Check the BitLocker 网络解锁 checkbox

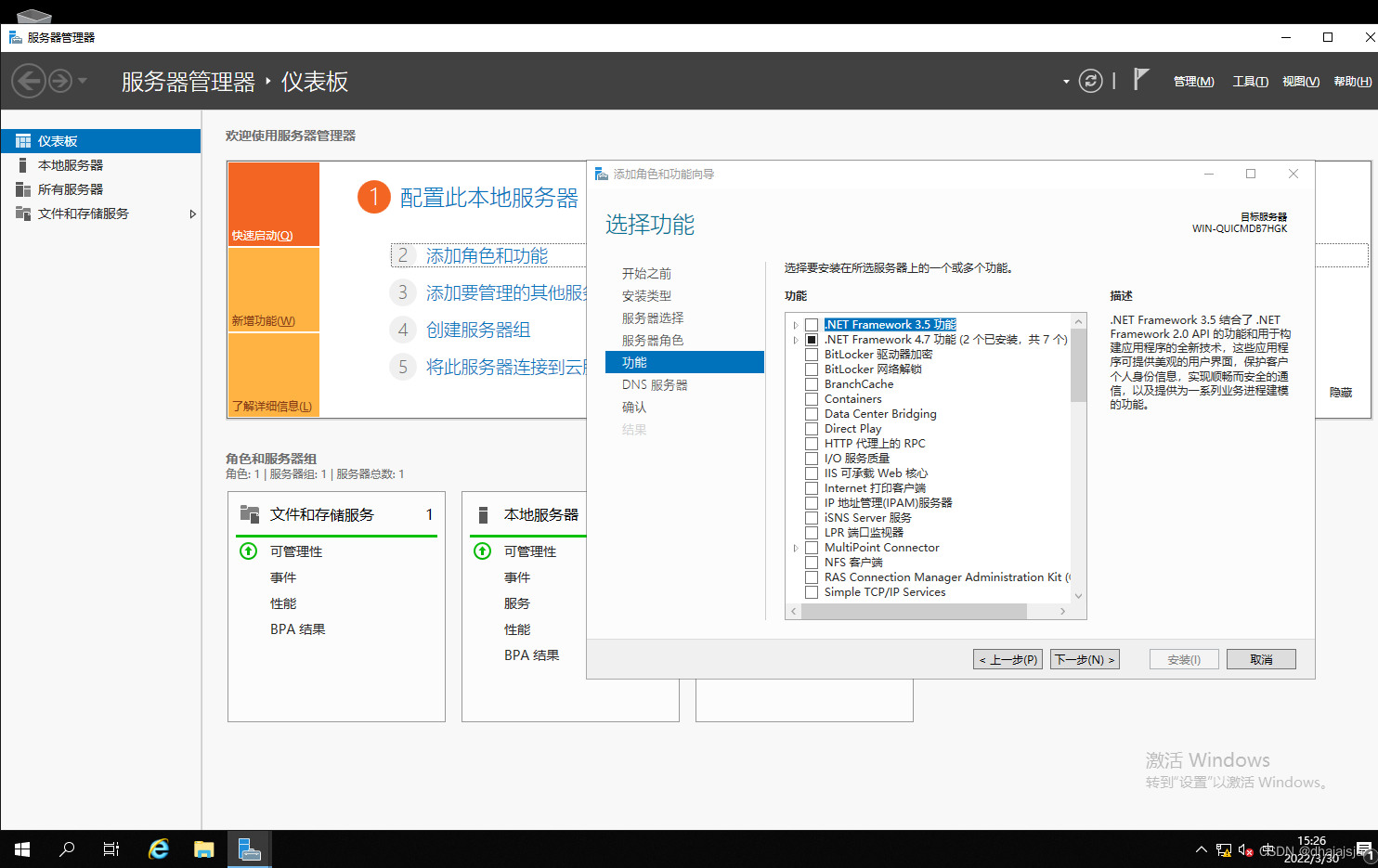click(812, 369)
